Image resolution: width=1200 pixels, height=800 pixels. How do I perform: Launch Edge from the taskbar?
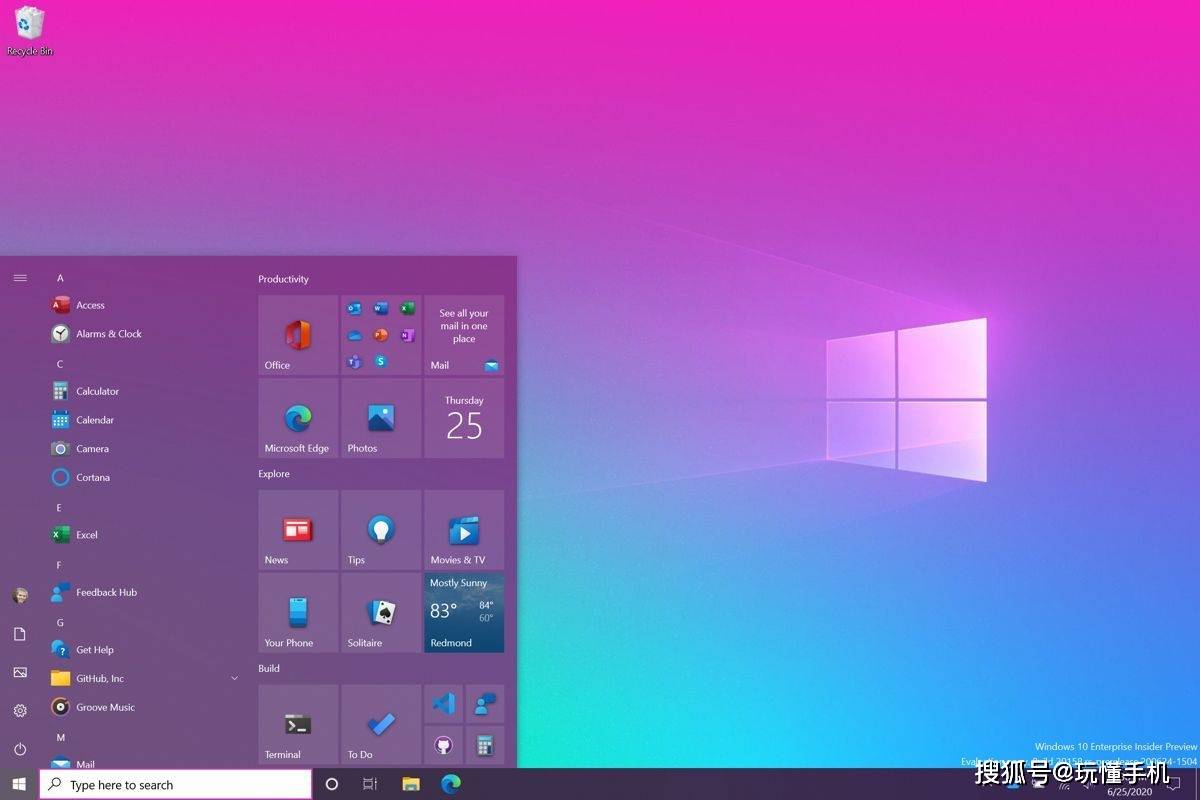click(x=451, y=785)
